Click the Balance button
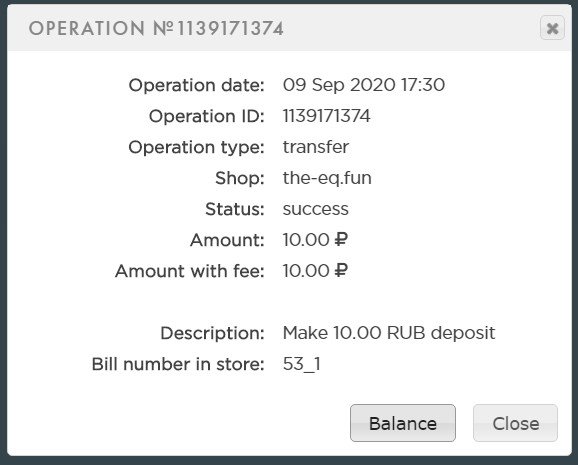 [x=403, y=423]
